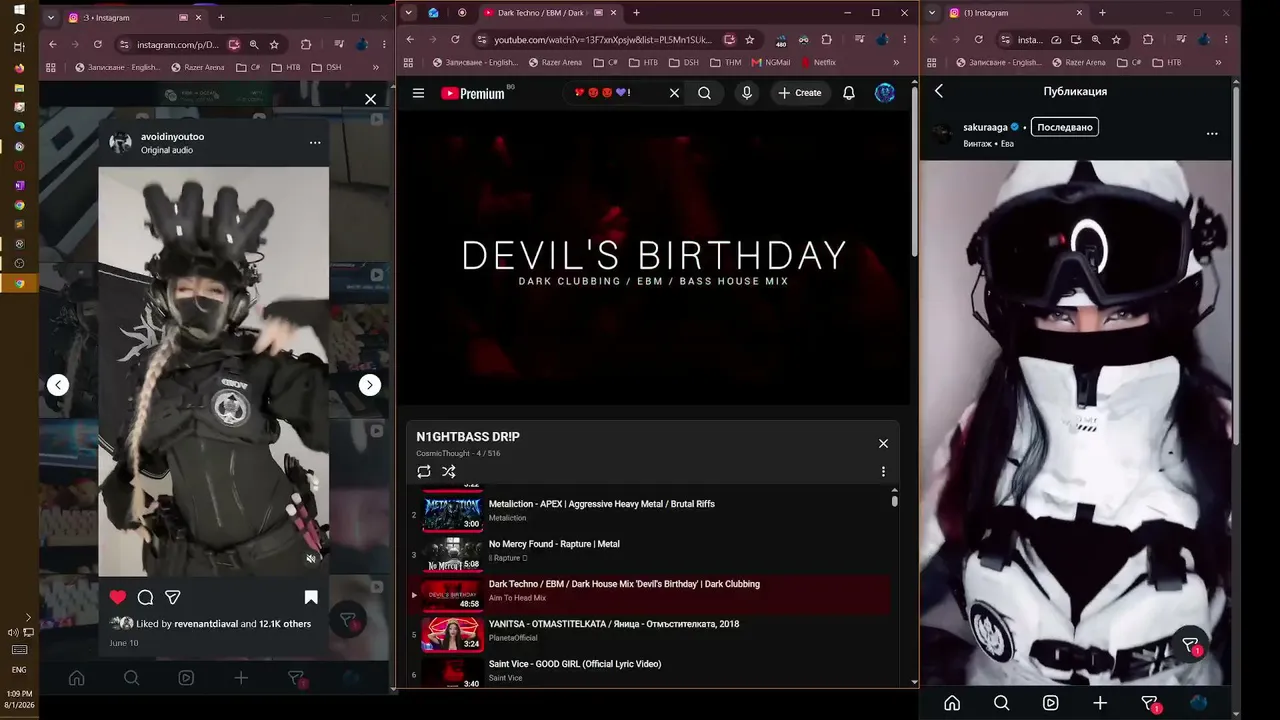Open the Netflix bookmark in the YouTube window
1280x720 pixels.
coord(818,62)
